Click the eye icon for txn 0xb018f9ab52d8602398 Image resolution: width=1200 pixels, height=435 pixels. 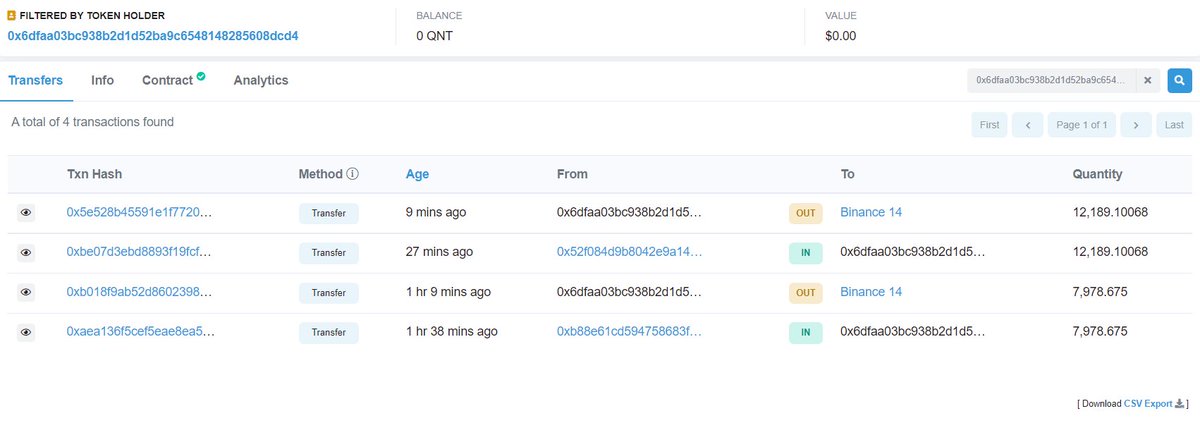(x=26, y=293)
